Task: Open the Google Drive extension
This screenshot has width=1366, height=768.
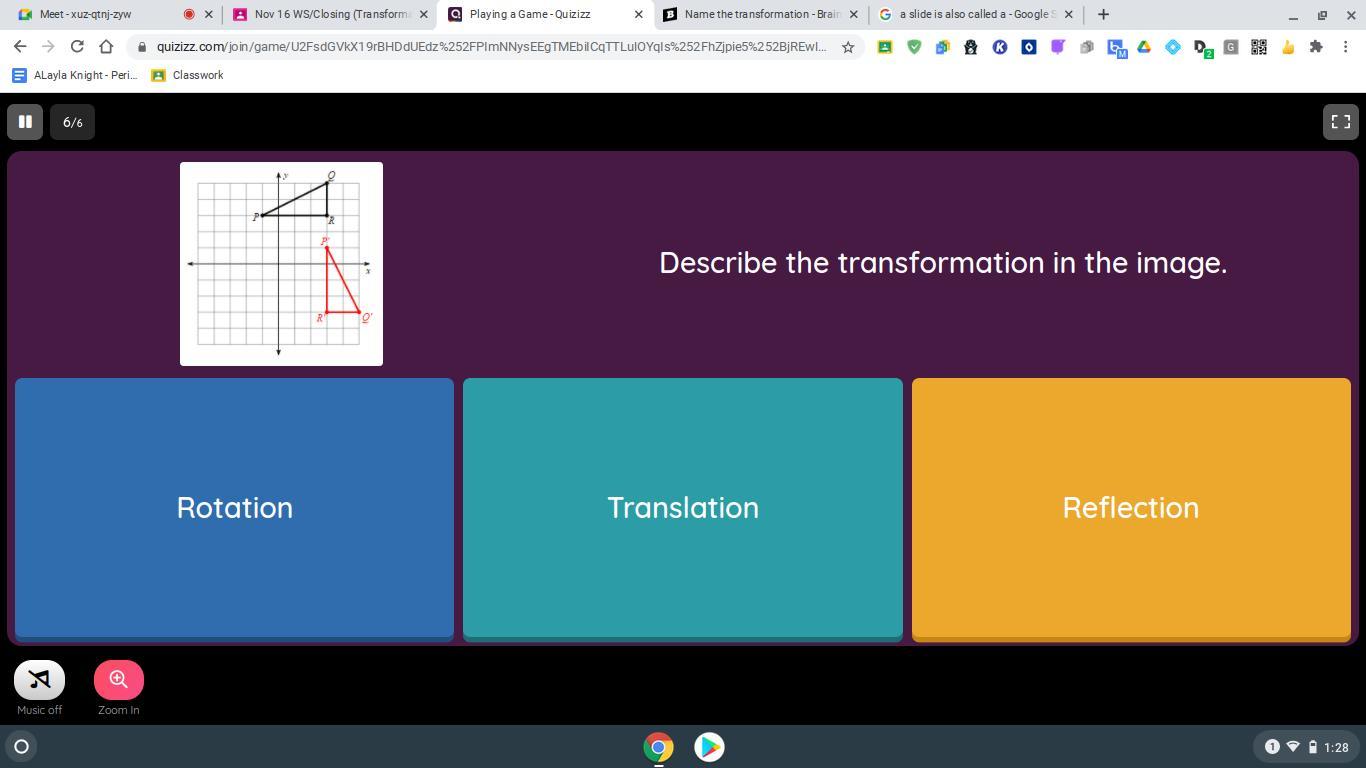Action: [x=1144, y=47]
